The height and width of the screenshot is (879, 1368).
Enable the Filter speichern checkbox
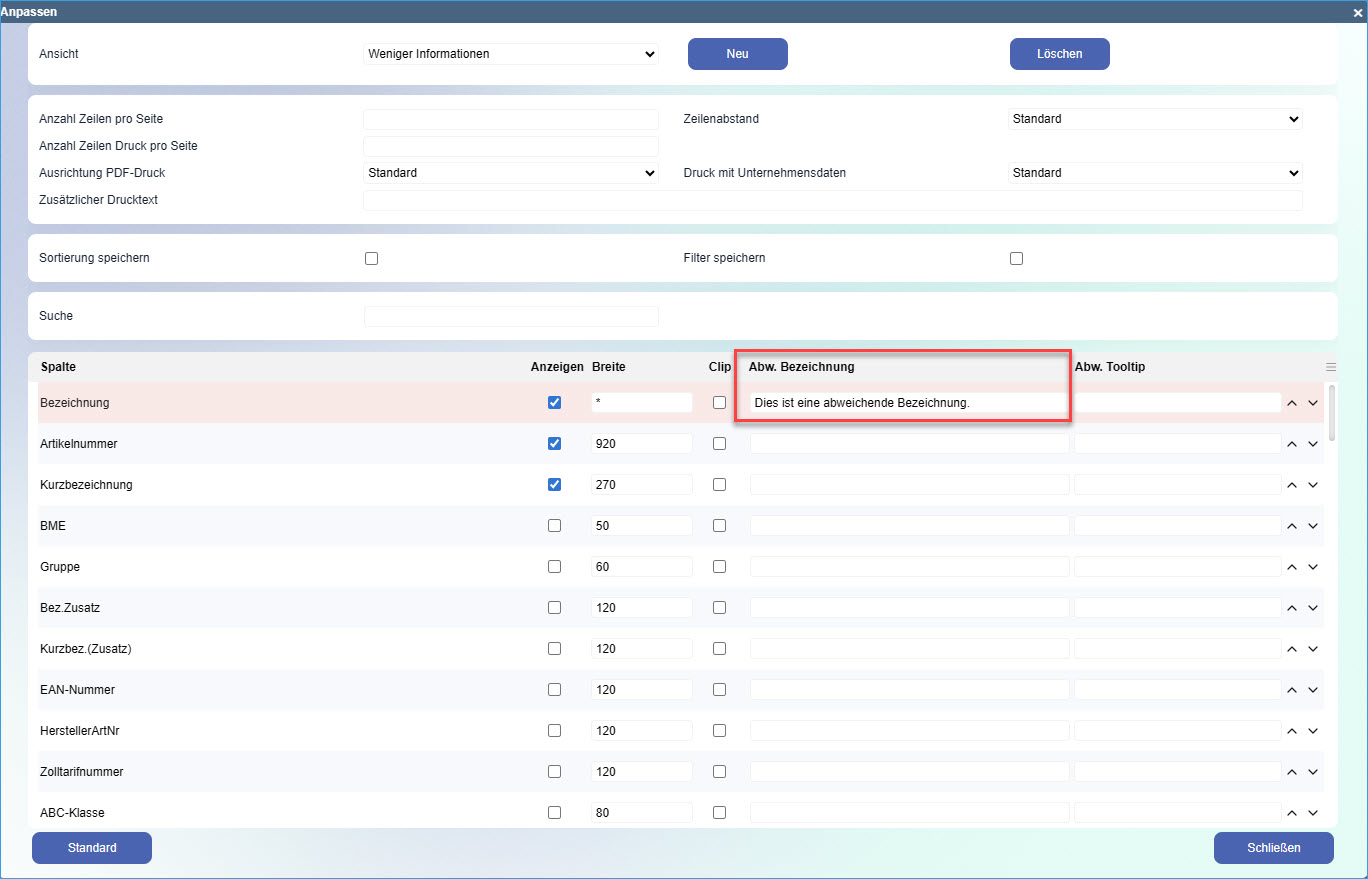(x=1016, y=258)
